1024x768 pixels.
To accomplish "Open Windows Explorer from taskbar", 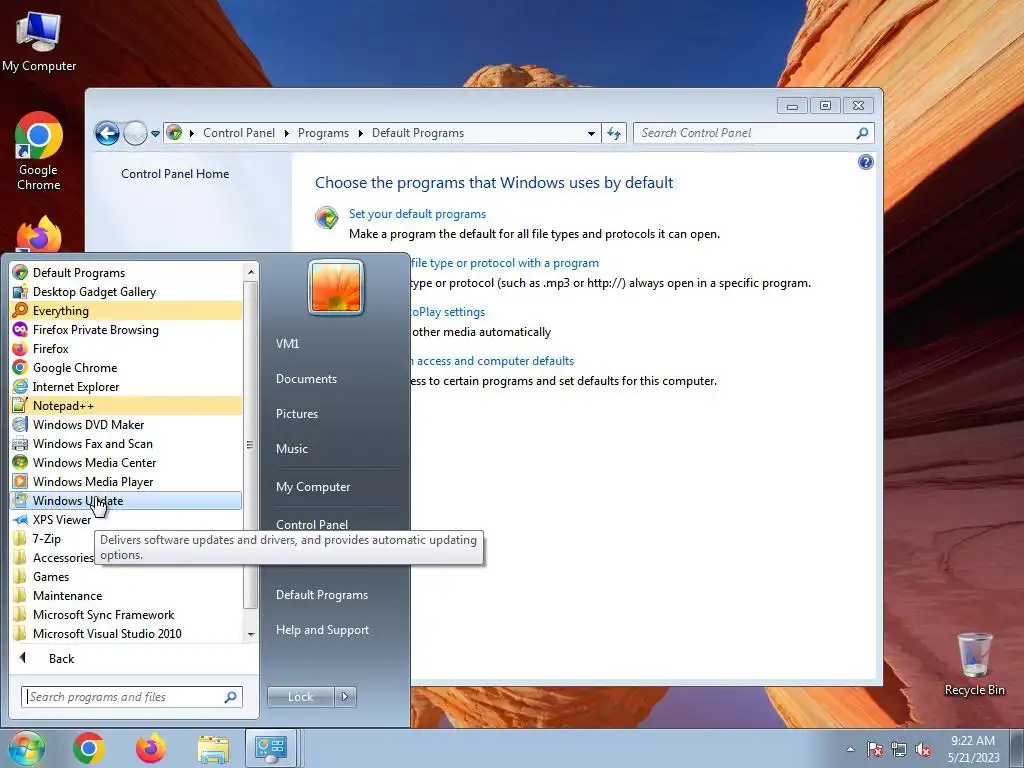I will coord(213,748).
